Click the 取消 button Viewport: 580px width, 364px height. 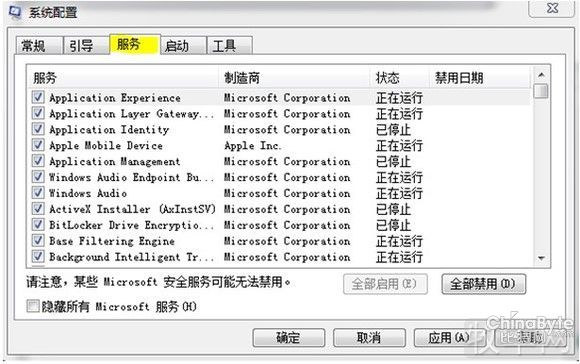pos(369,338)
